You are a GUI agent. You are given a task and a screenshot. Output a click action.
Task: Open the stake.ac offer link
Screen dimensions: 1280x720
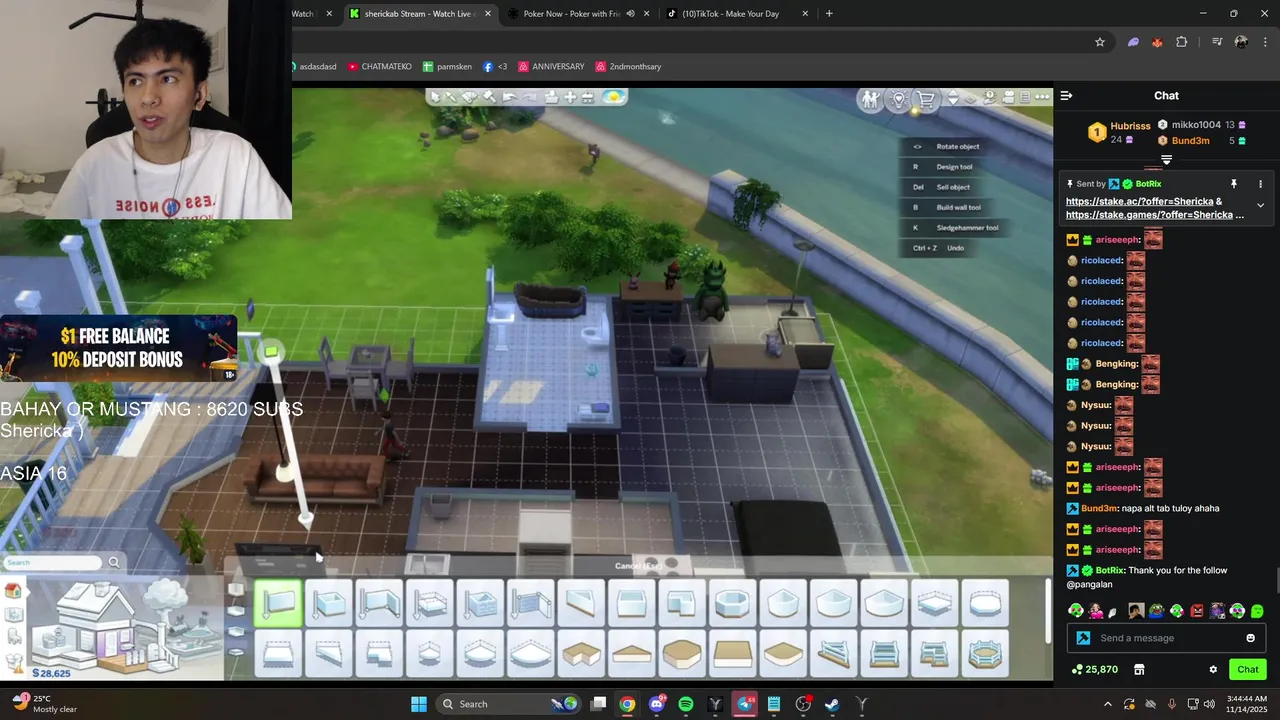tap(1139, 201)
